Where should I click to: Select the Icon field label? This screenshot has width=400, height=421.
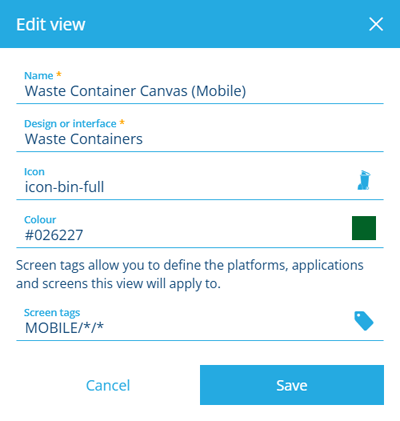click(34, 172)
